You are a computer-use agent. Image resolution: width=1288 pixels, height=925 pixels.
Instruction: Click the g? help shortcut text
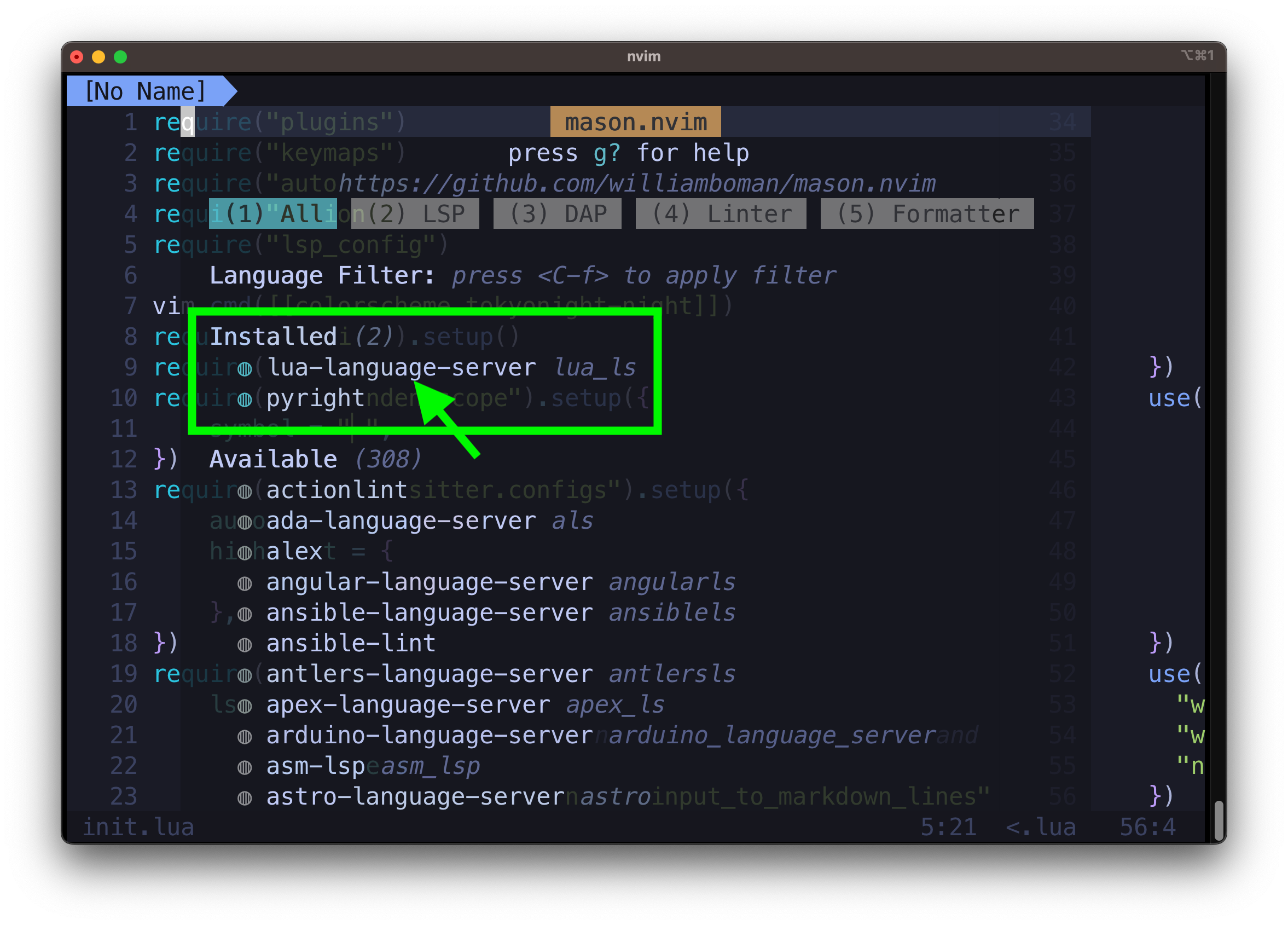[607, 153]
